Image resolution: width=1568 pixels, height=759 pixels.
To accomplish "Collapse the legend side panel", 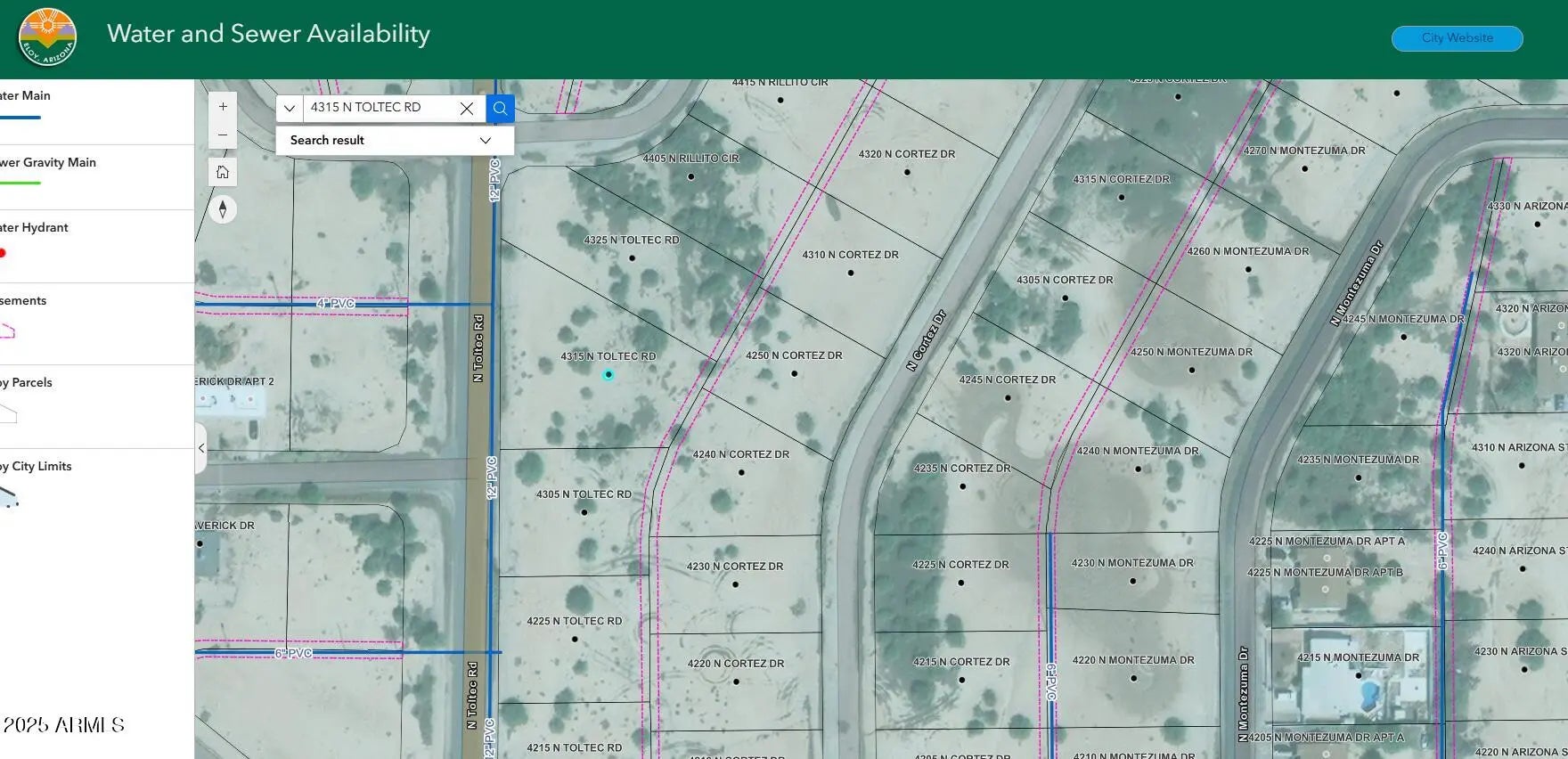I will click(x=201, y=448).
